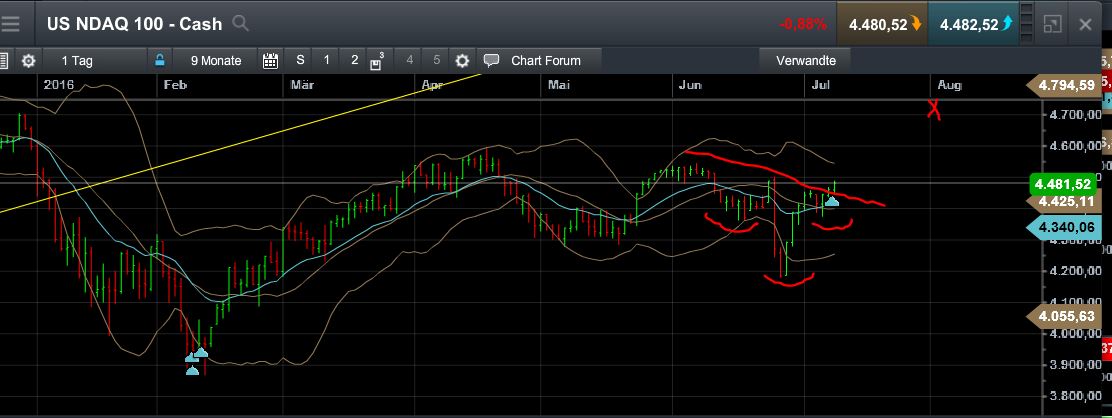Open the hamburger menu in the title bar

point(10,23)
